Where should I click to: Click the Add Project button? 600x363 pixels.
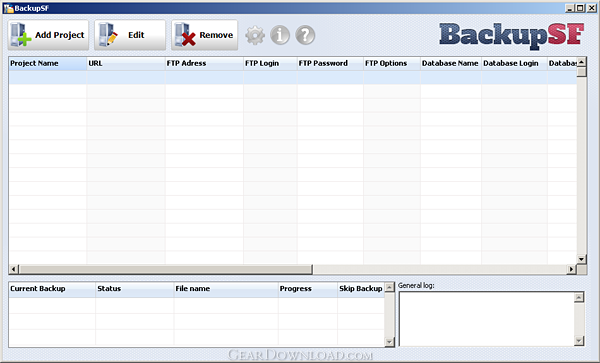click(48, 35)
